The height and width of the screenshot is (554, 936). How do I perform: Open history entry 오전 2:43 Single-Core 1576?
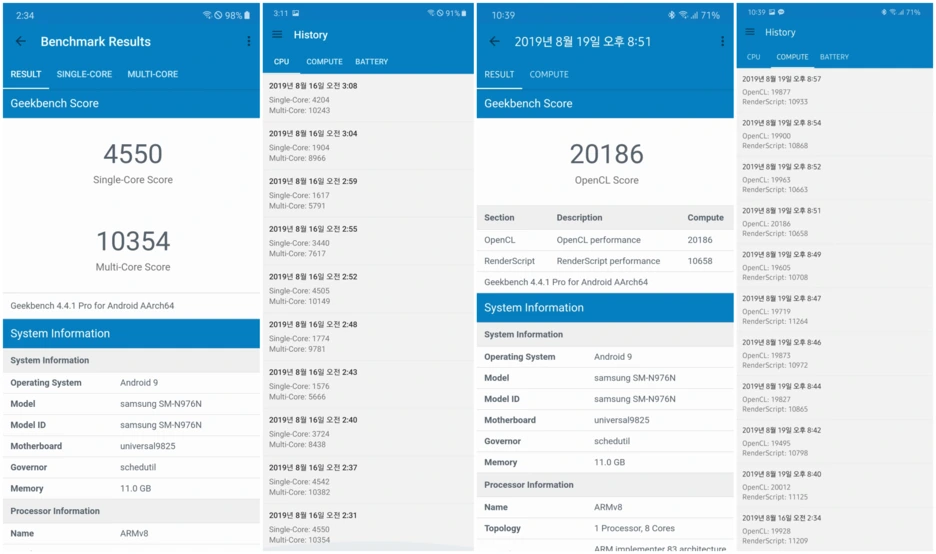click(368, 384)
